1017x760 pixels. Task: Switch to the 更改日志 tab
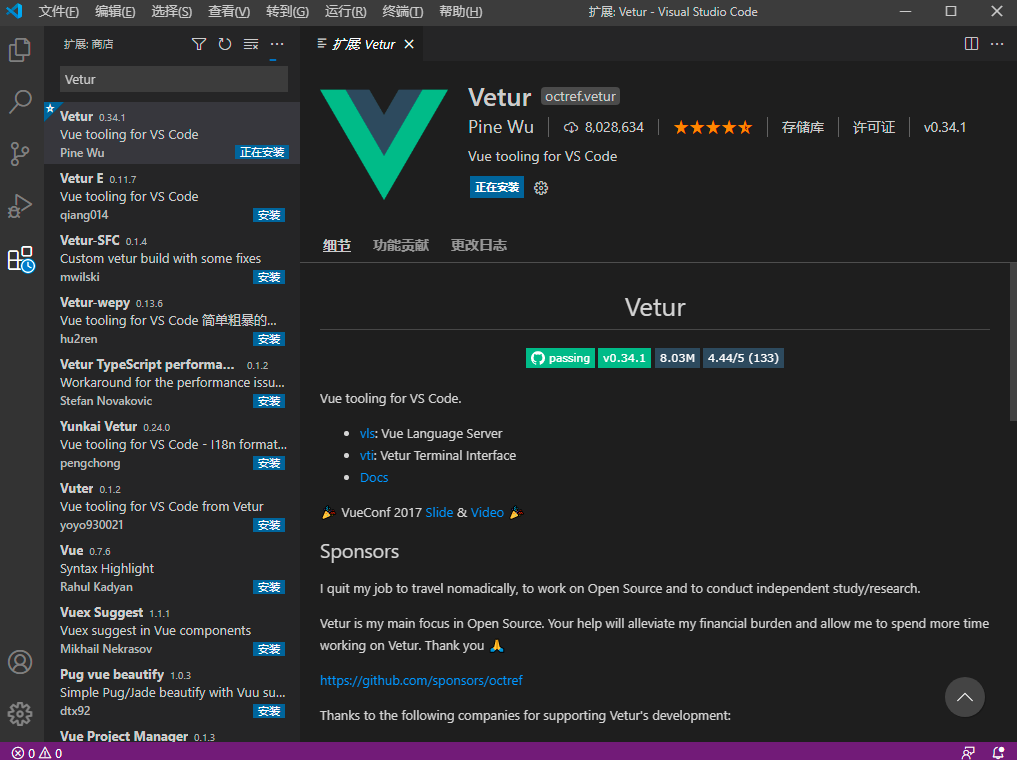click(x=479, y=245)
